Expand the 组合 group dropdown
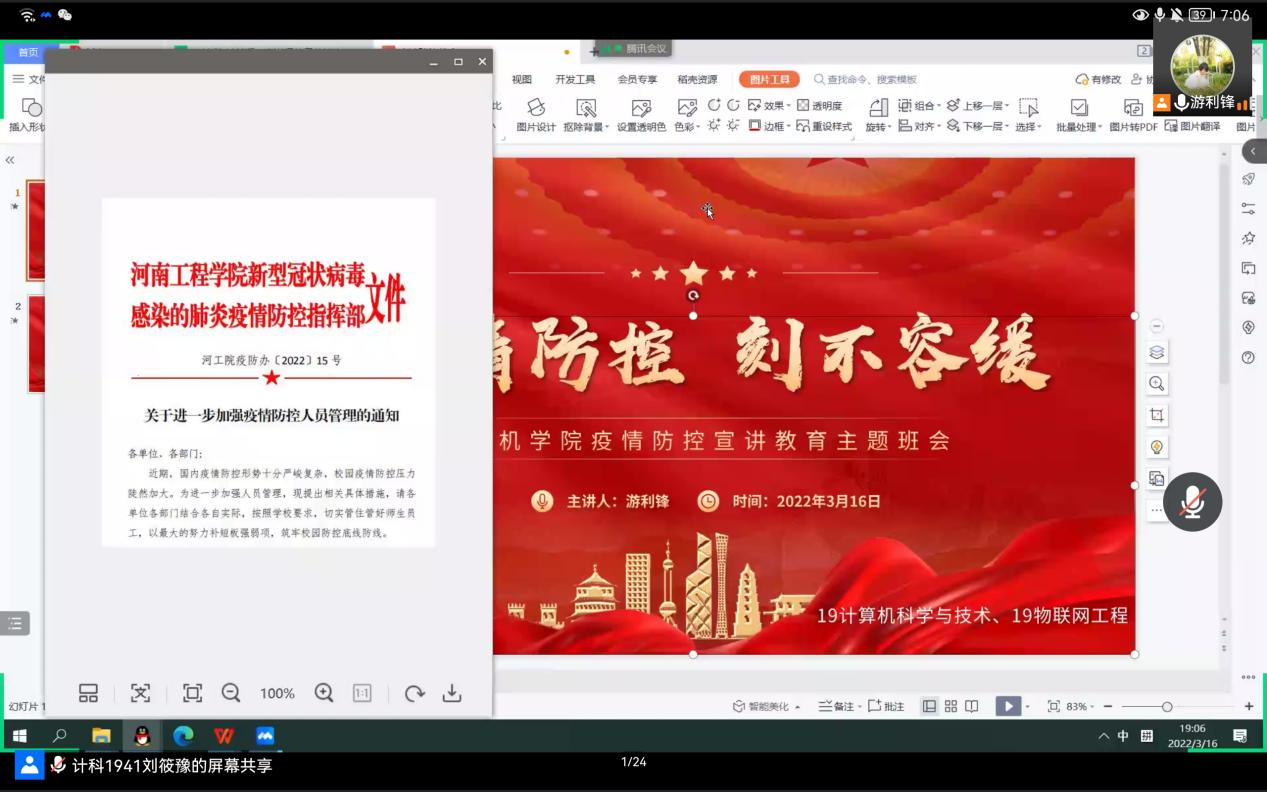1267x792 pixels. coord(919,105)
